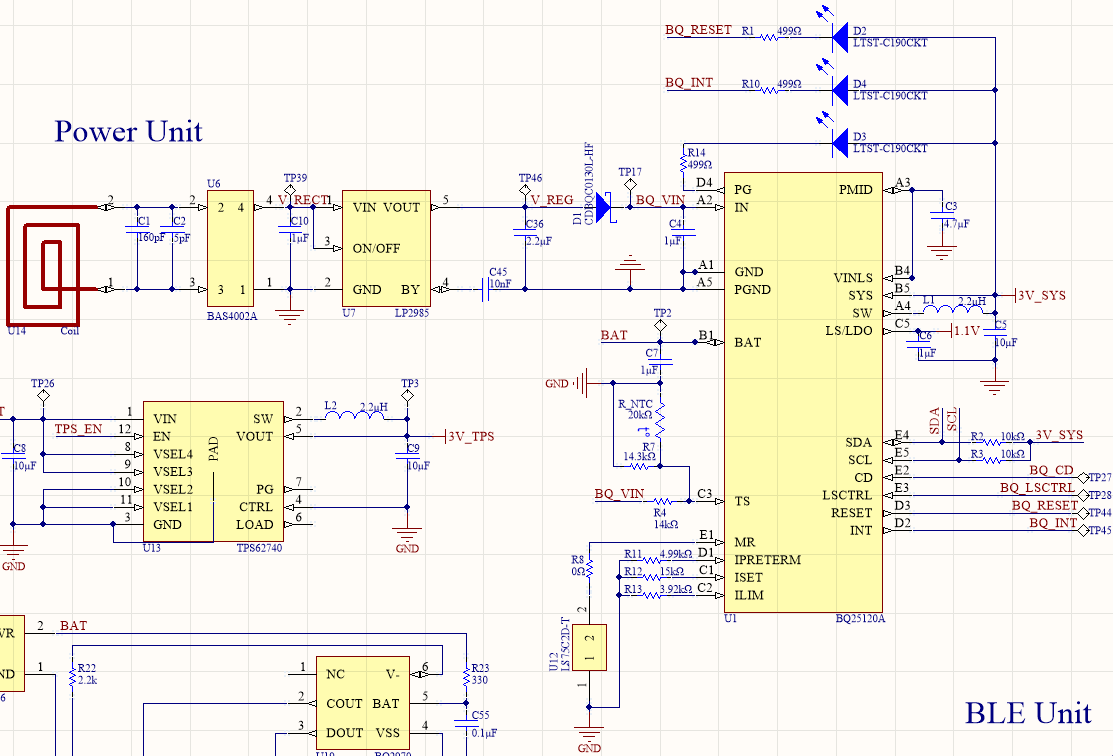Select resistor R1 499Ω
The image size is (1113, 756).
[x=769, y=37]
